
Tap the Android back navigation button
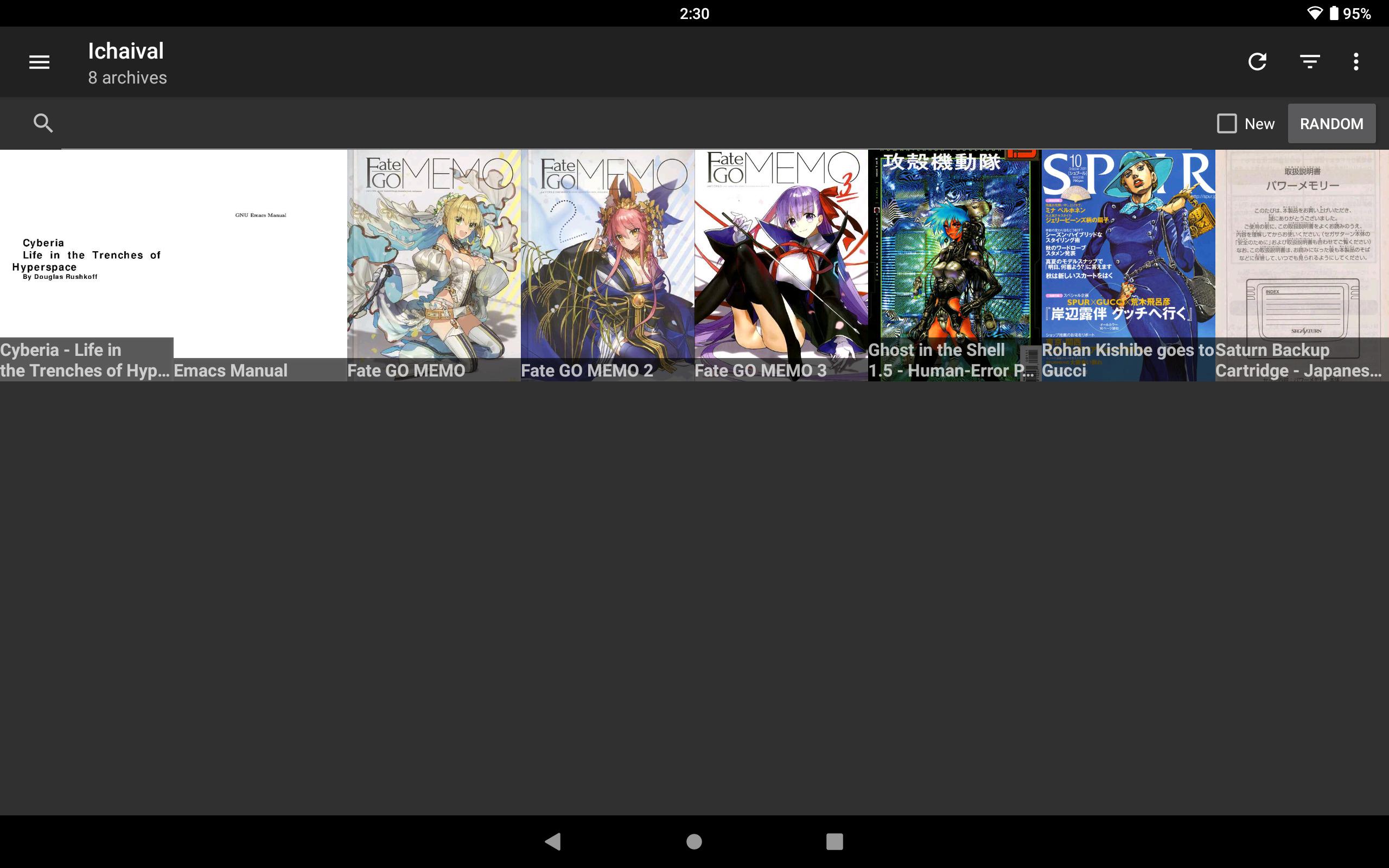(x=553, y=841)
